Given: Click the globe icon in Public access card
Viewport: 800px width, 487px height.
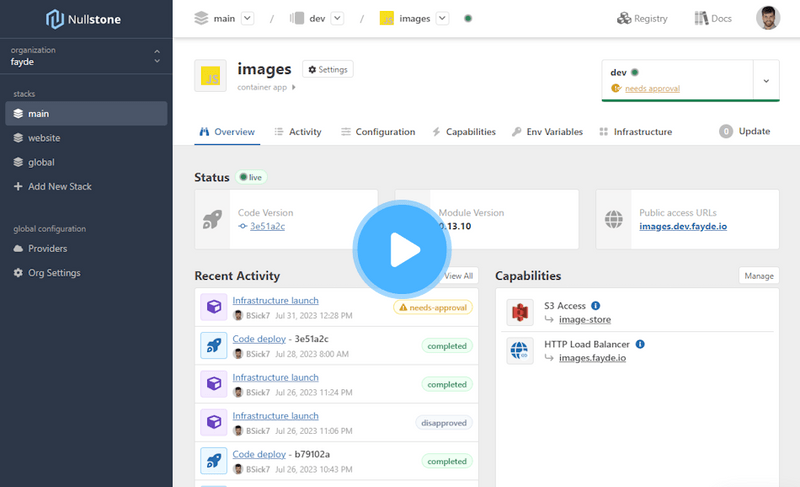Looking at the screenshot, I should [x=614, y=220].
